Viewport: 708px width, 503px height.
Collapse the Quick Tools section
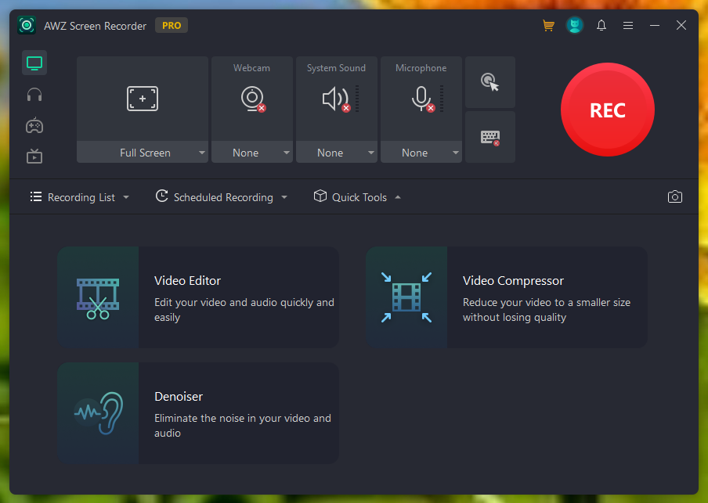click(x=357, y=197)
